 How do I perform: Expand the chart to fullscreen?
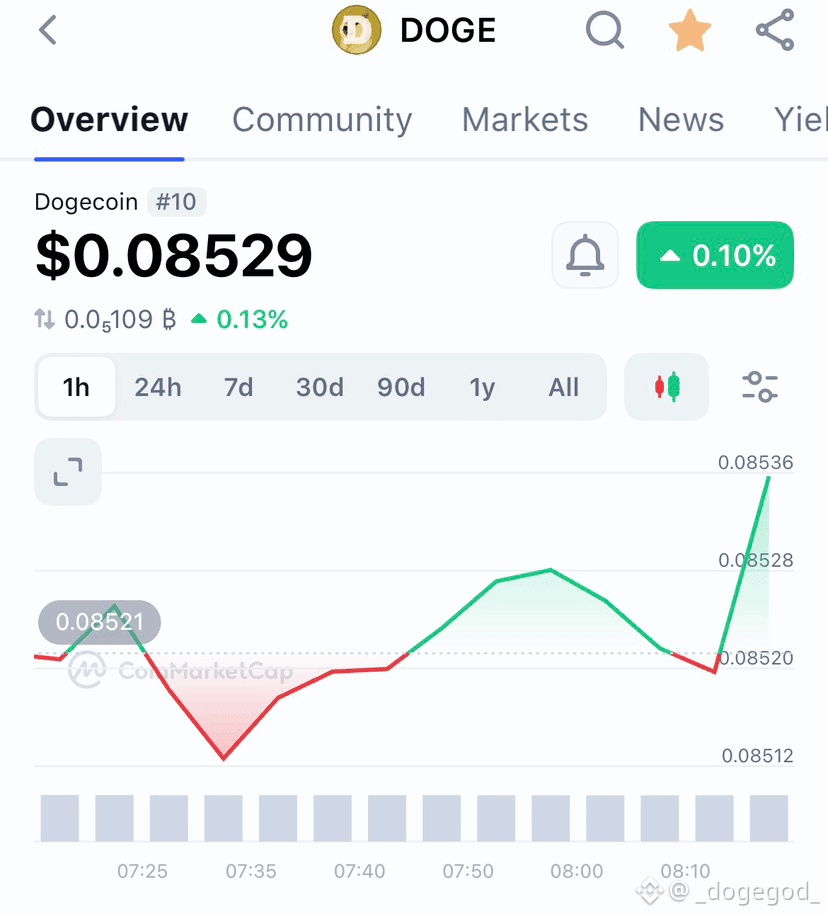pyautogui.click(x=68, y=471)
